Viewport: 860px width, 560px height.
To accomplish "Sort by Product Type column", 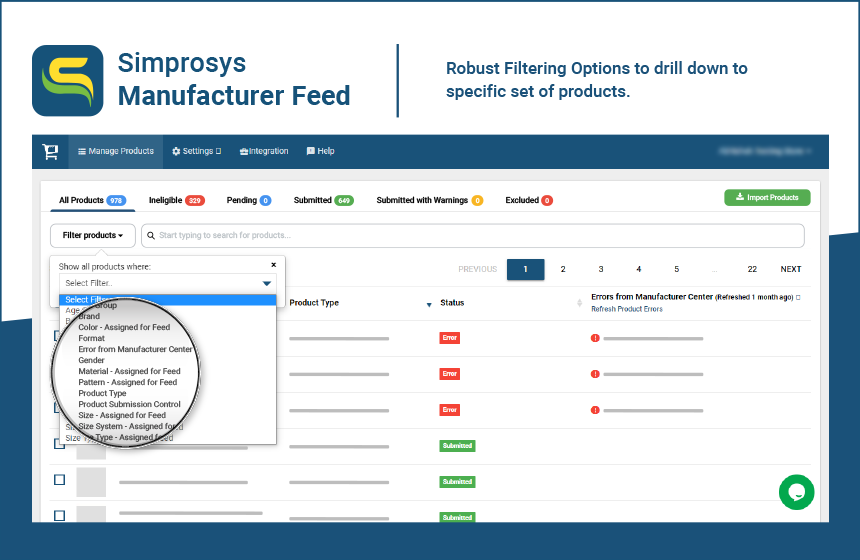I will click(x=314, y=303).
